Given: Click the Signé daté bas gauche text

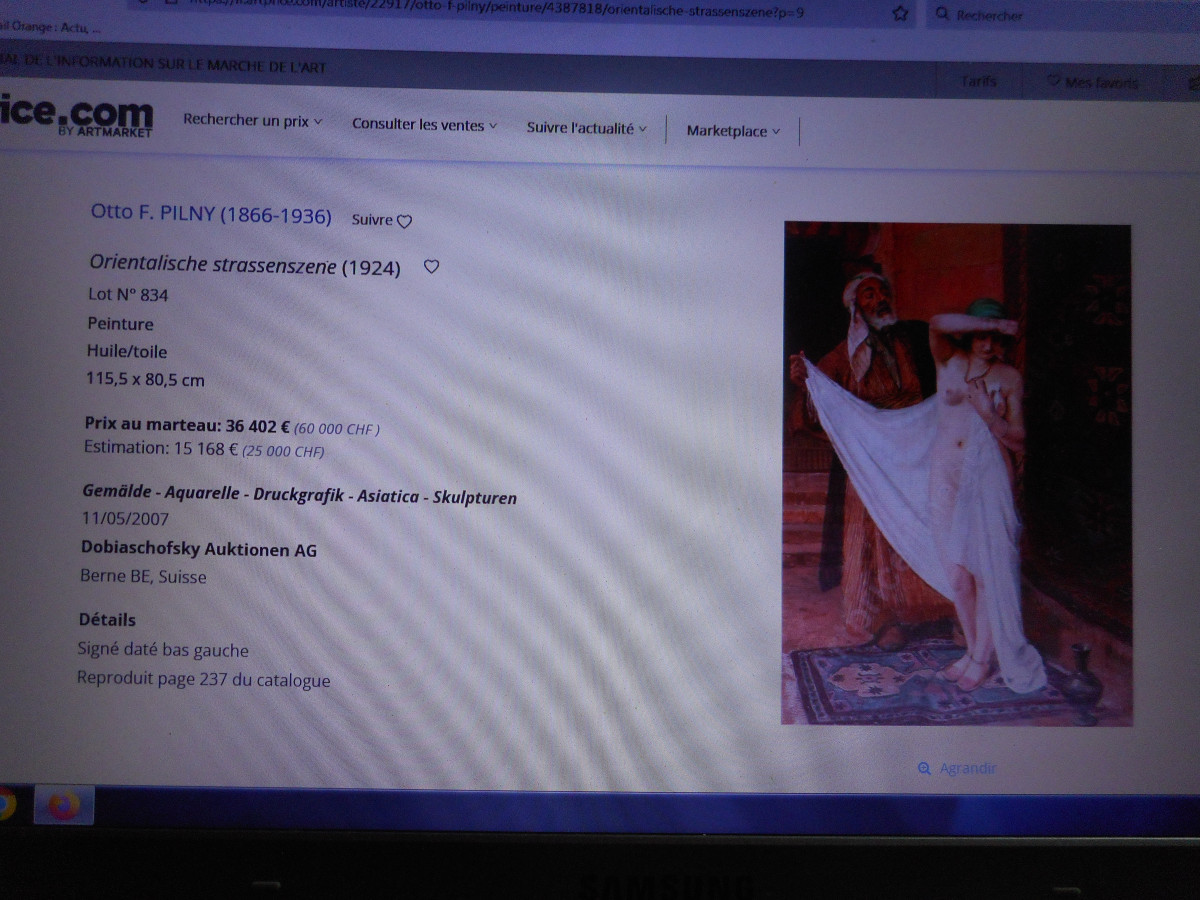Looking at the screenshot, I should click(x=163, y=650).
